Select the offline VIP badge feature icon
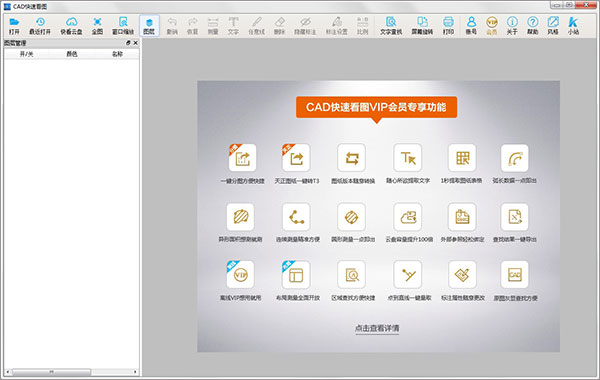 click(240, 274)
